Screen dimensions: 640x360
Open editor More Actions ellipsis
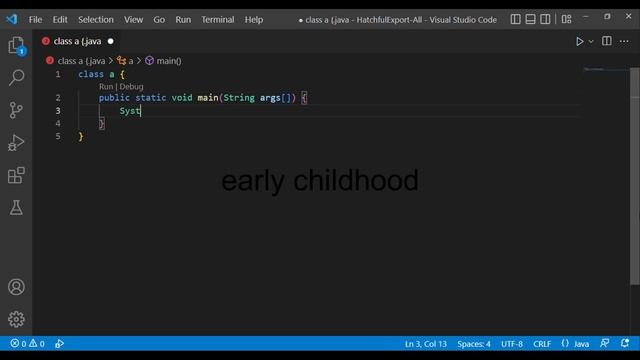[x=624, y=41]
